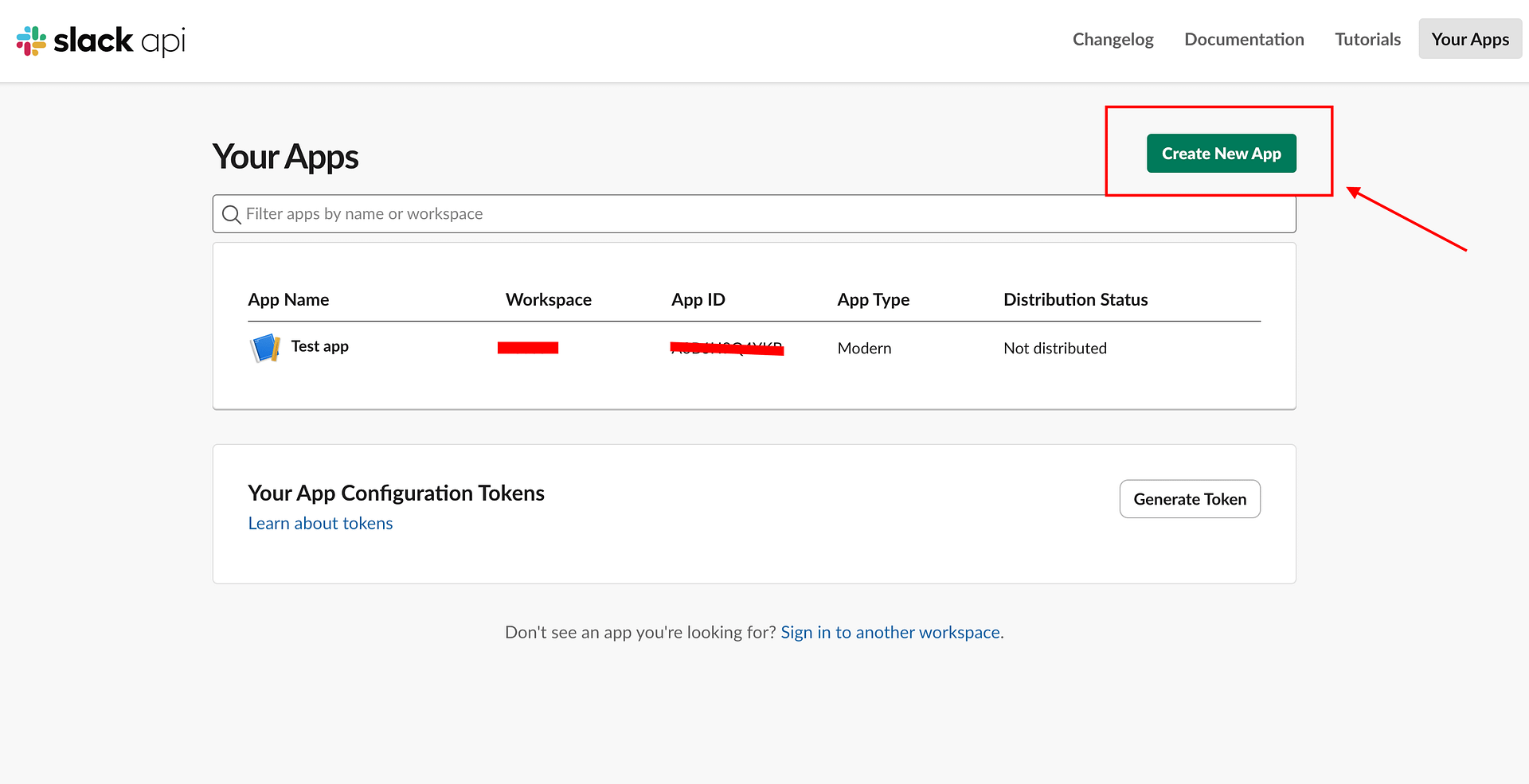This screenshot has height=784, width=1529.
Task: Follow Sign in to another workspace link
Action: click(x=892, y=632)
